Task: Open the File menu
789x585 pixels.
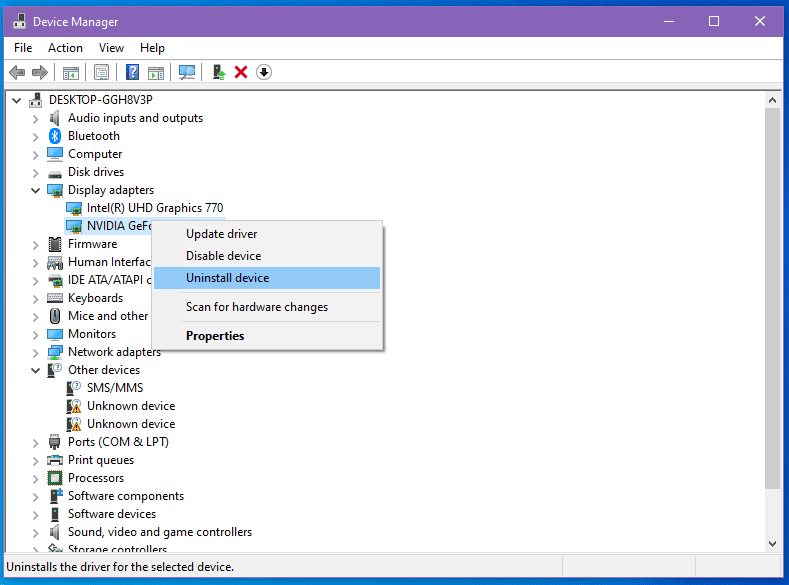Action: point(23,48)
